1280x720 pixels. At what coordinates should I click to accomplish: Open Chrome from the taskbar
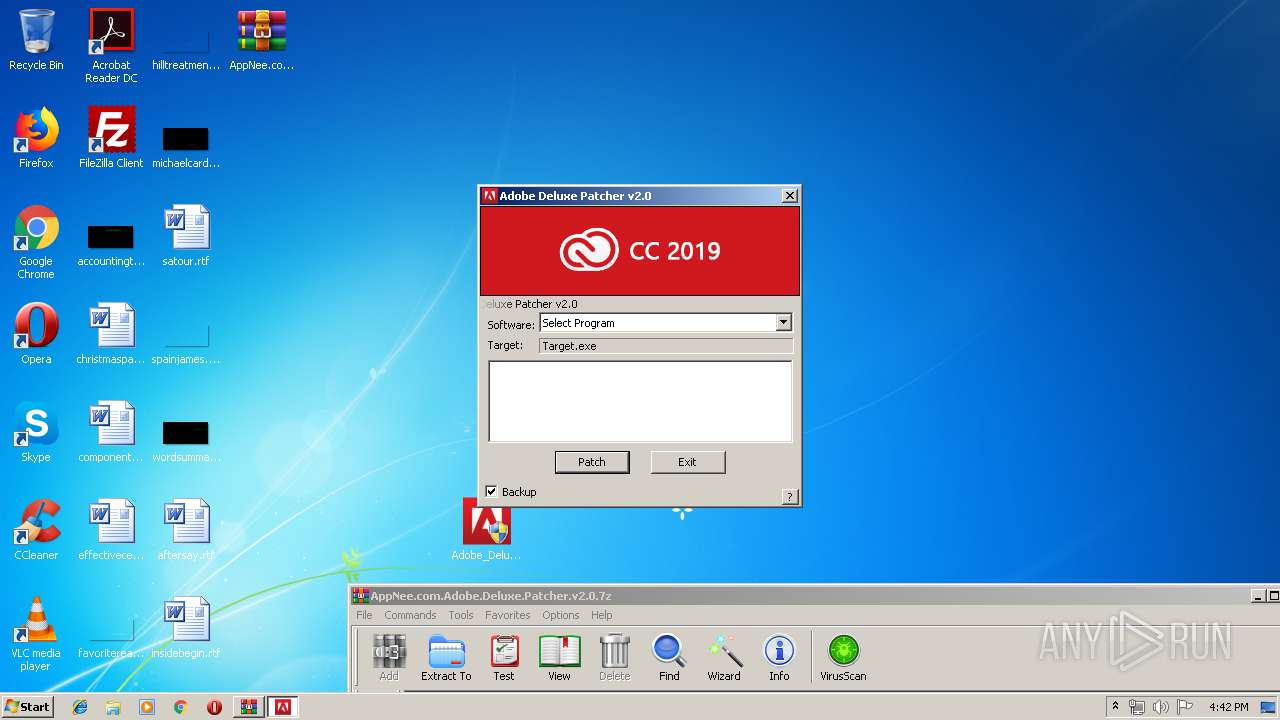(x=180, y=707)
